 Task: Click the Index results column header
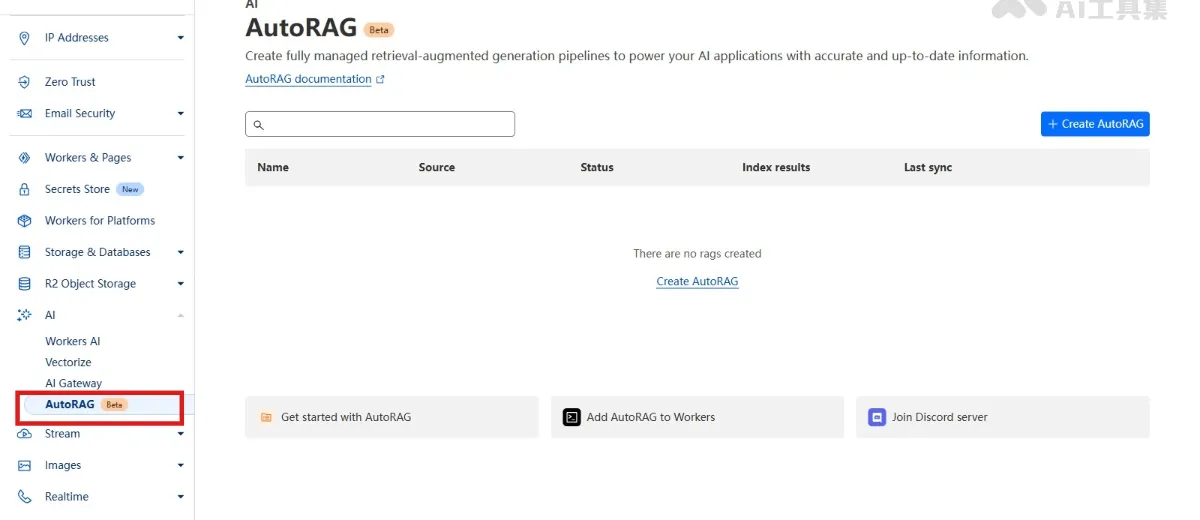(776, 168)
